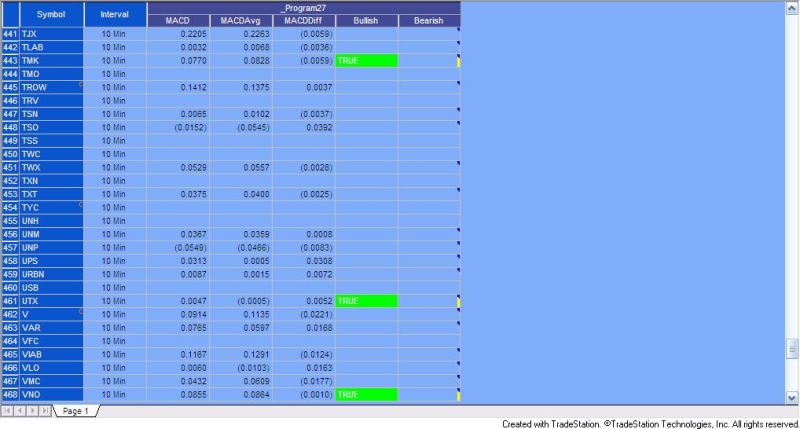Click the VFC symbol cell
This screenshot has height=429, width=800.
click(x=51, y=341)
